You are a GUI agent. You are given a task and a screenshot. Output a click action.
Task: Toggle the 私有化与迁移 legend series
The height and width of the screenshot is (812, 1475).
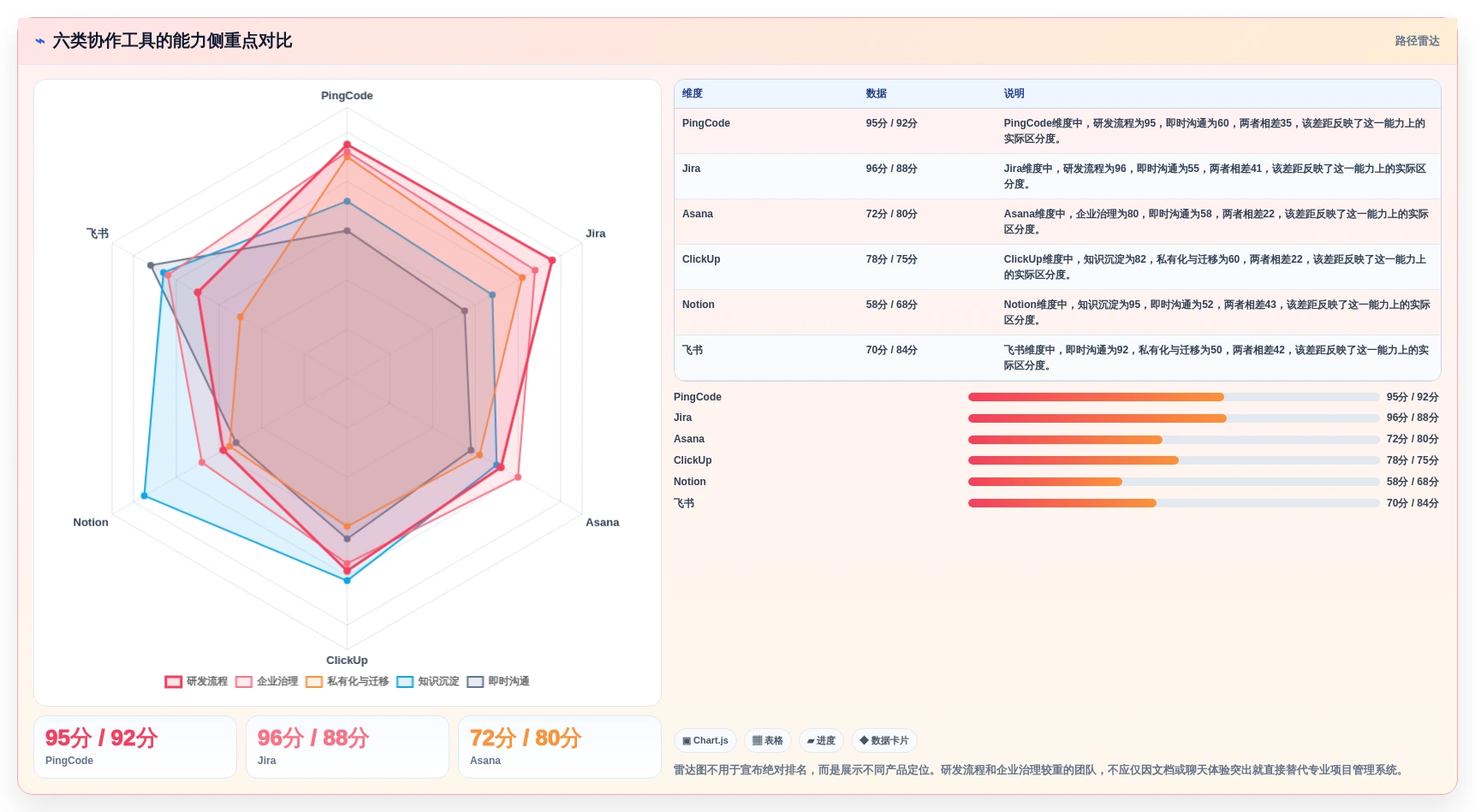coord(347,682)
